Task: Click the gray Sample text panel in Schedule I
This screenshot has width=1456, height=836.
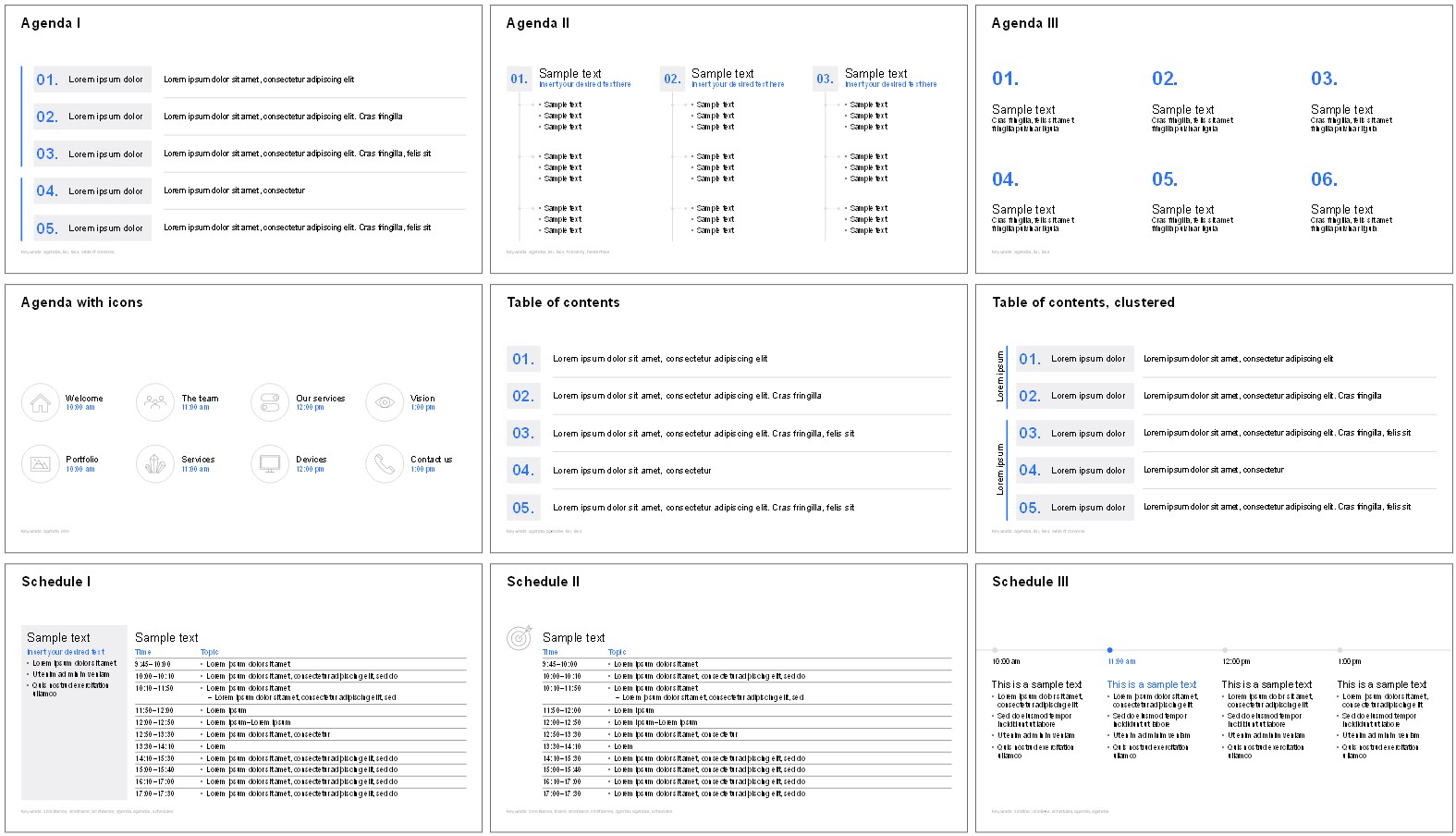Action: [74, 740]
